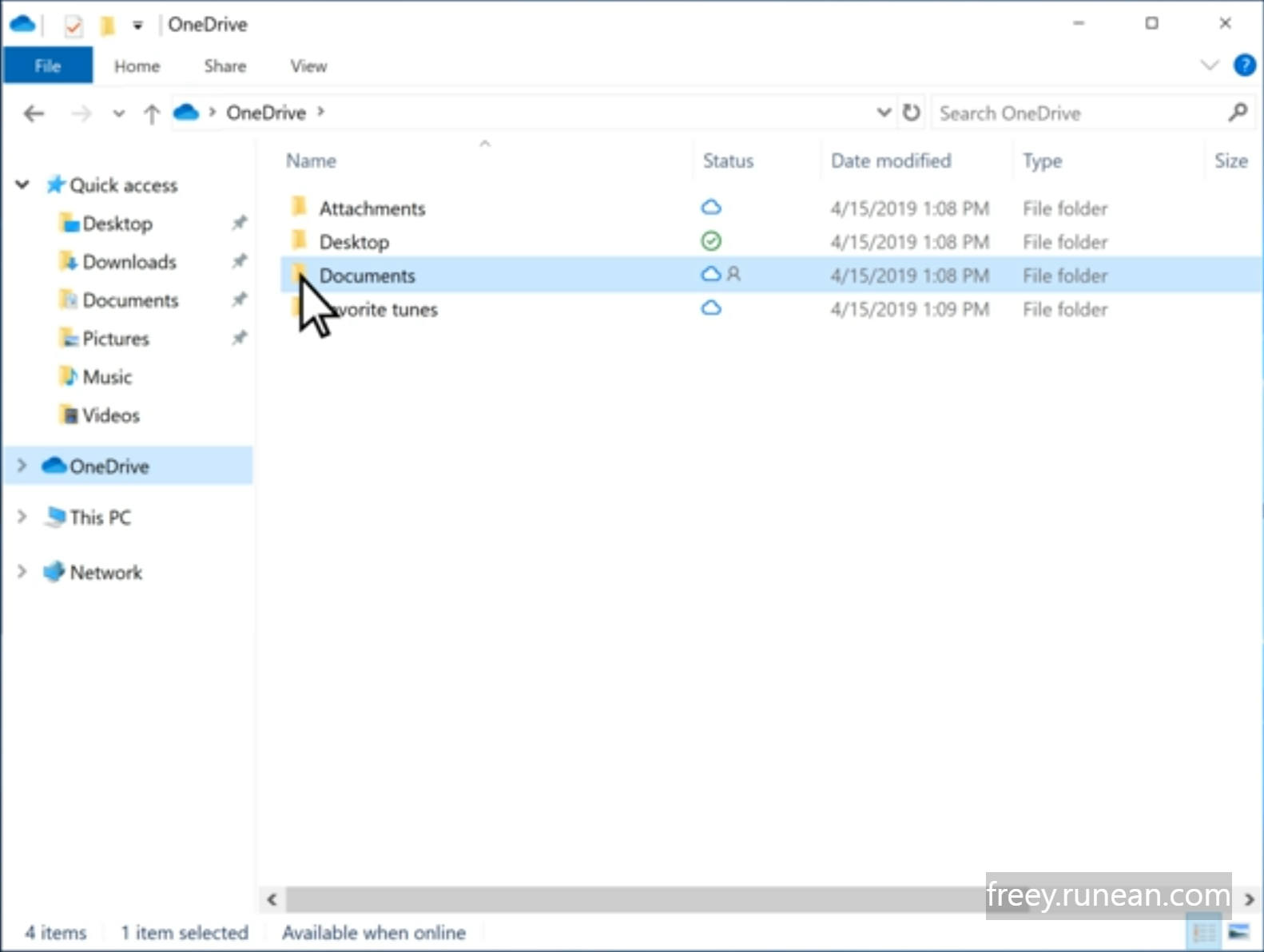Click the pin icon beside Downloads
The width and height of the screenshot is (1264, 952).
pos(239,262)
